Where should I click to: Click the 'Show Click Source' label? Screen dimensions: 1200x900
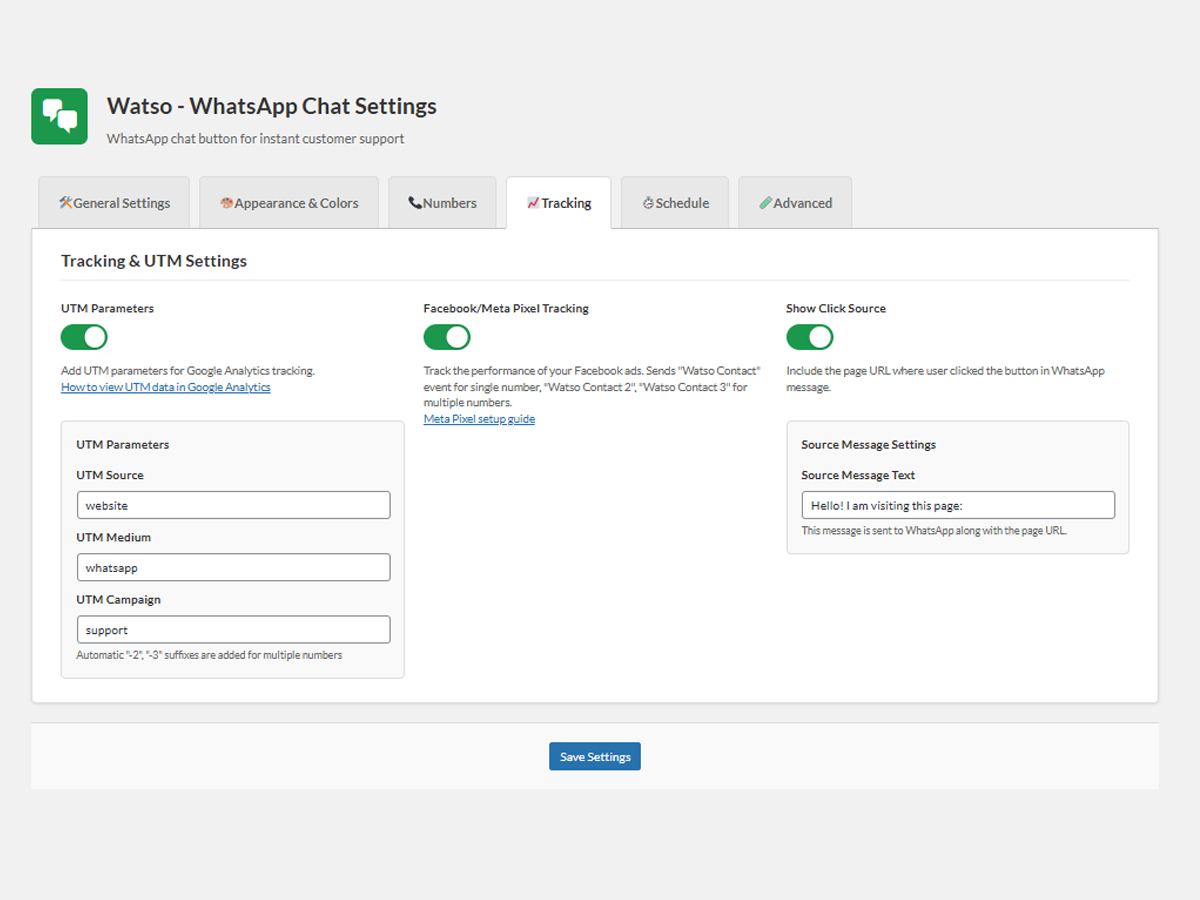836,308
